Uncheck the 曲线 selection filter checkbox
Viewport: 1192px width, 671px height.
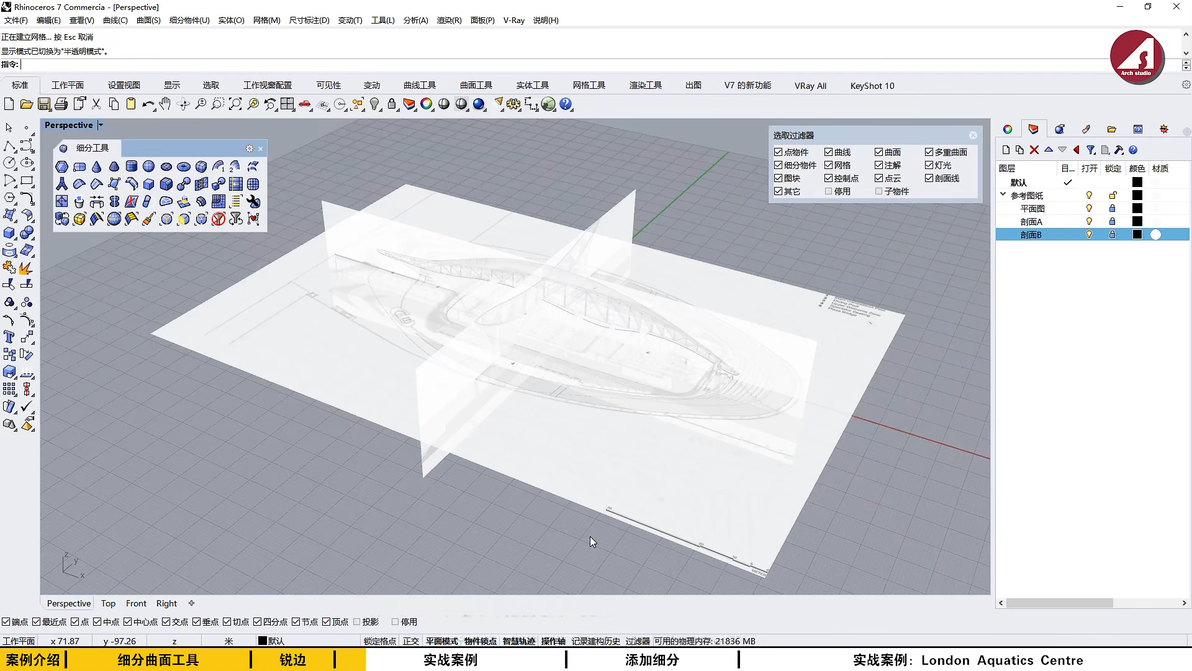[x=829, y=152]
